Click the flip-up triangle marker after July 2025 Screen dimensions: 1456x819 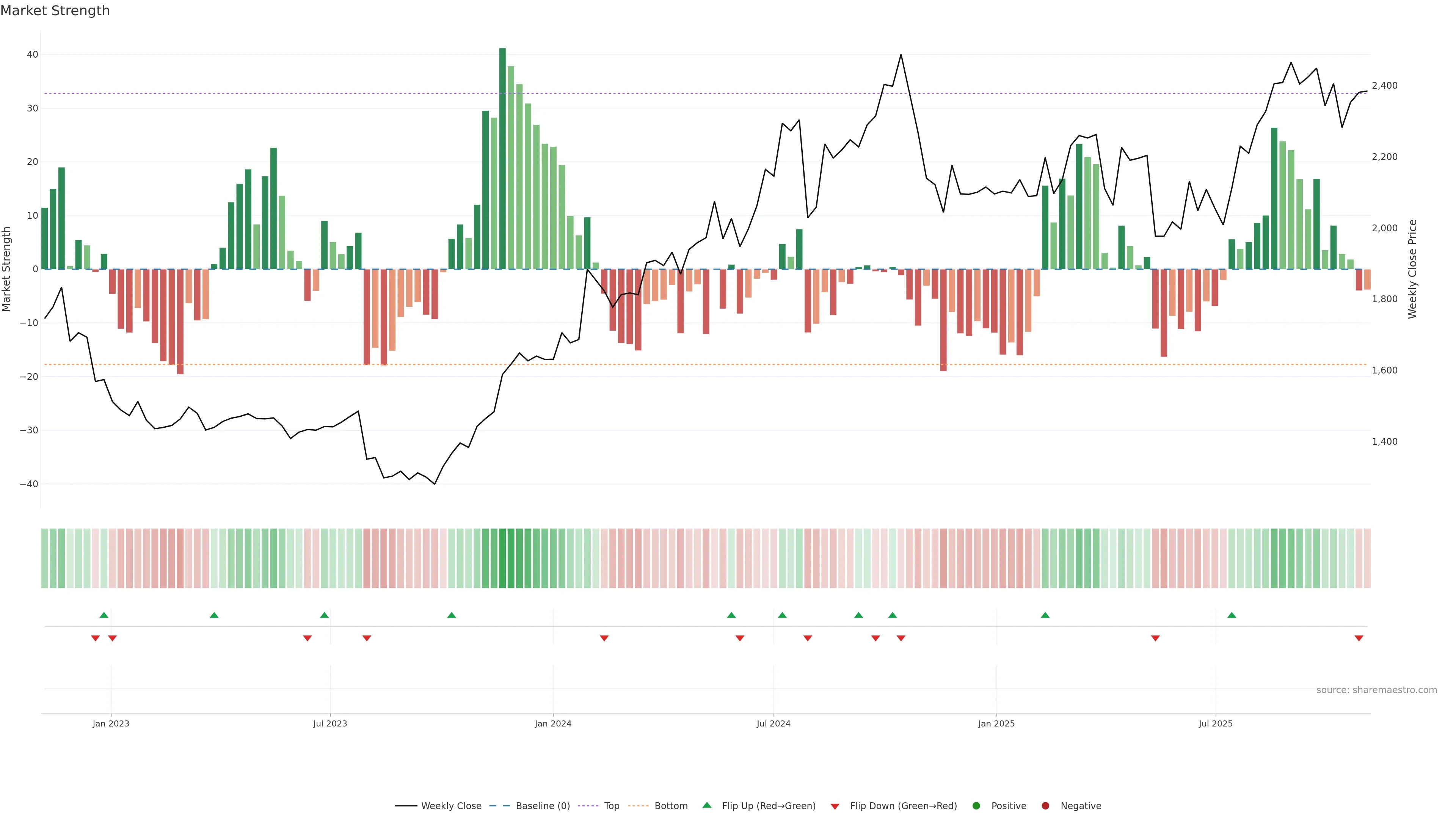point(1232,615)
